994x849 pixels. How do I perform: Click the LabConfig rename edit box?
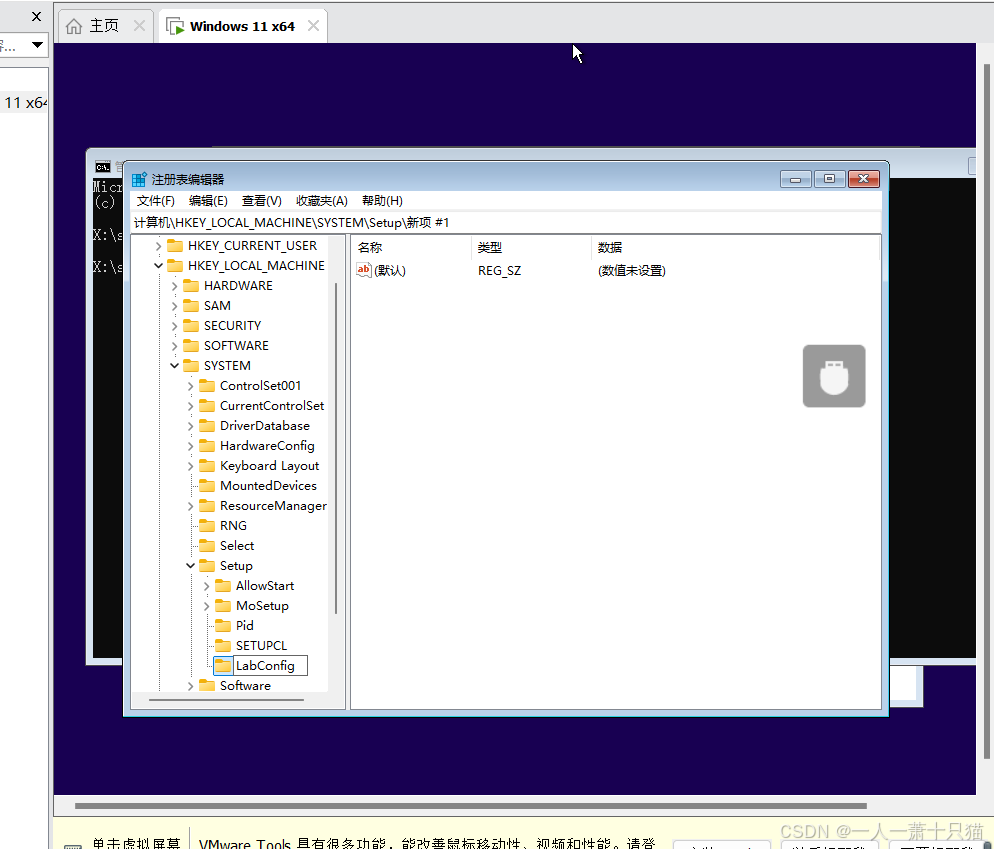coord(270,665)
